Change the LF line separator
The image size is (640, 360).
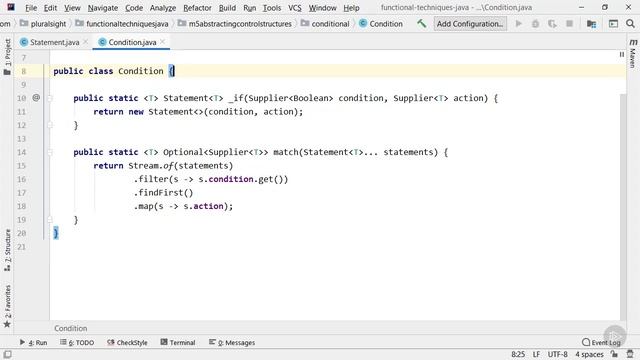(536, 354)
